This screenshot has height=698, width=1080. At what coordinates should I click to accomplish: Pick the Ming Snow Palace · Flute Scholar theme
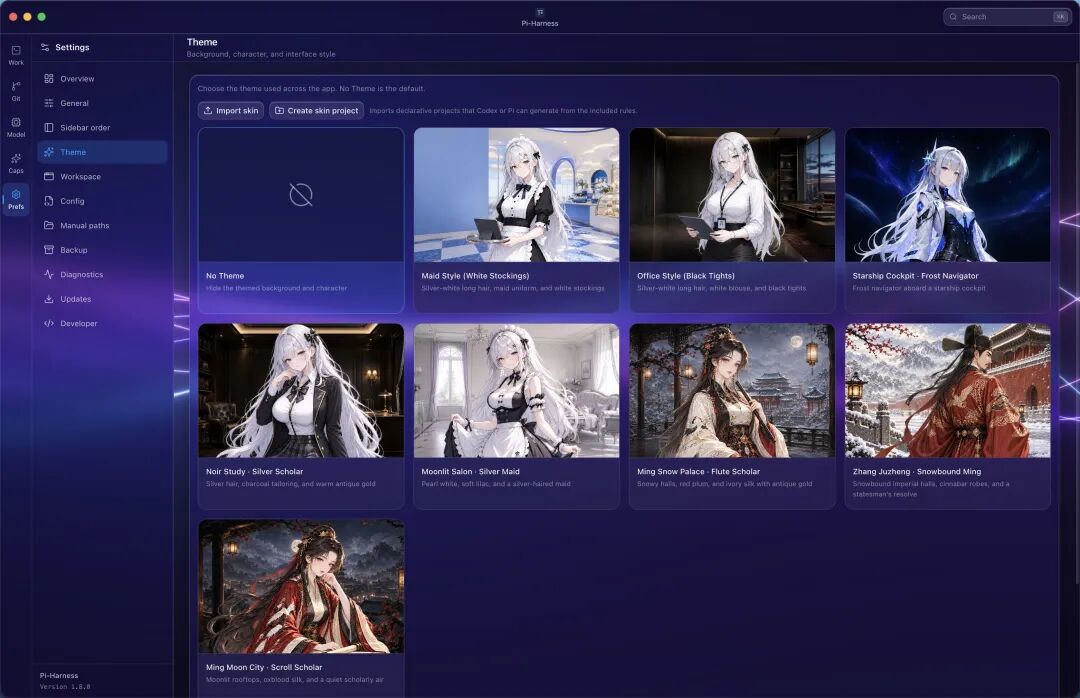(x=732, y=416)
